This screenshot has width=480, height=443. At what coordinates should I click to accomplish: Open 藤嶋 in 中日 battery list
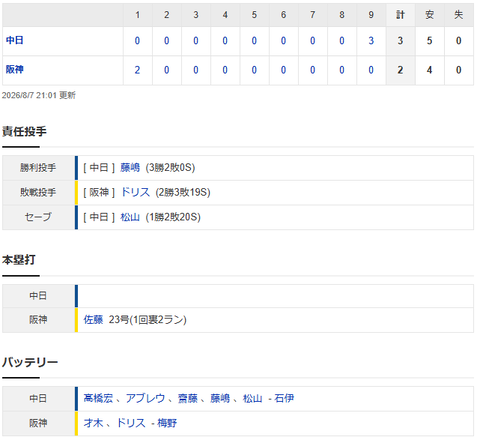click(x=220, y=398)
